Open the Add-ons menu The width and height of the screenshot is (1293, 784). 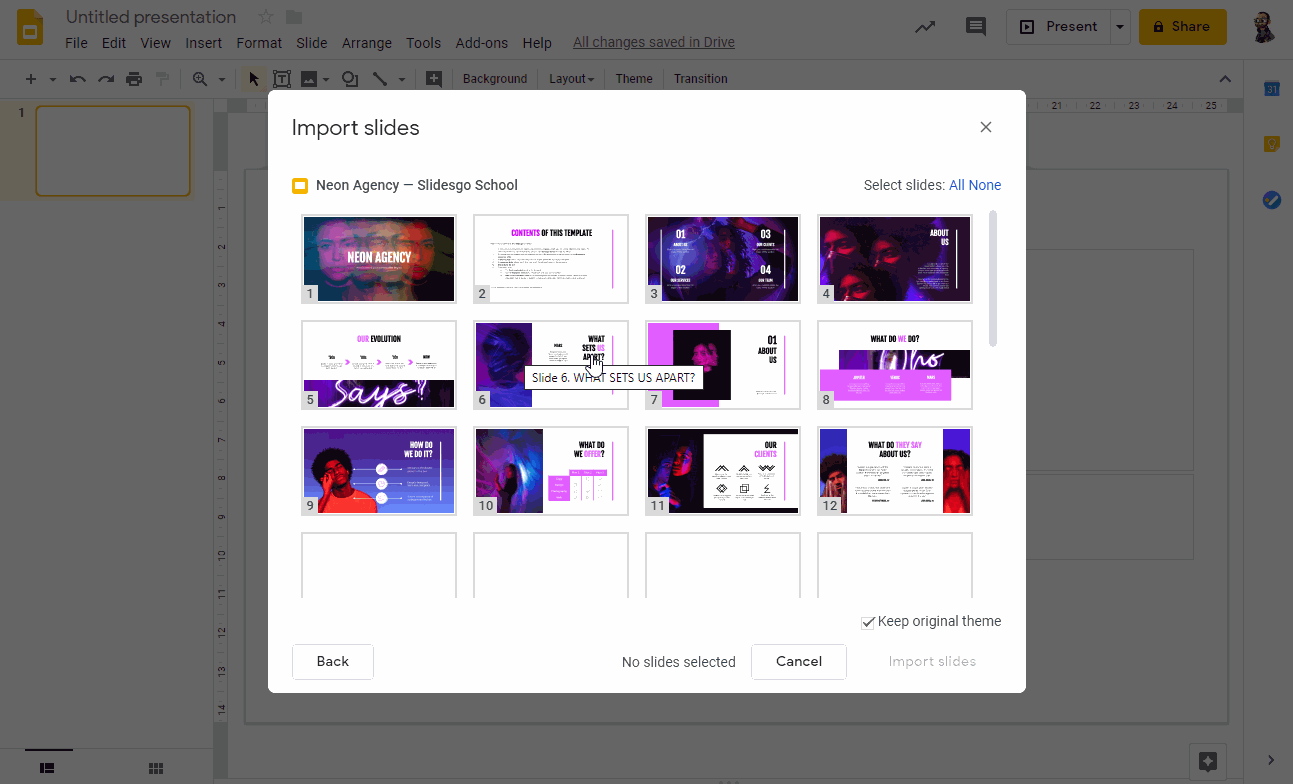481,43
